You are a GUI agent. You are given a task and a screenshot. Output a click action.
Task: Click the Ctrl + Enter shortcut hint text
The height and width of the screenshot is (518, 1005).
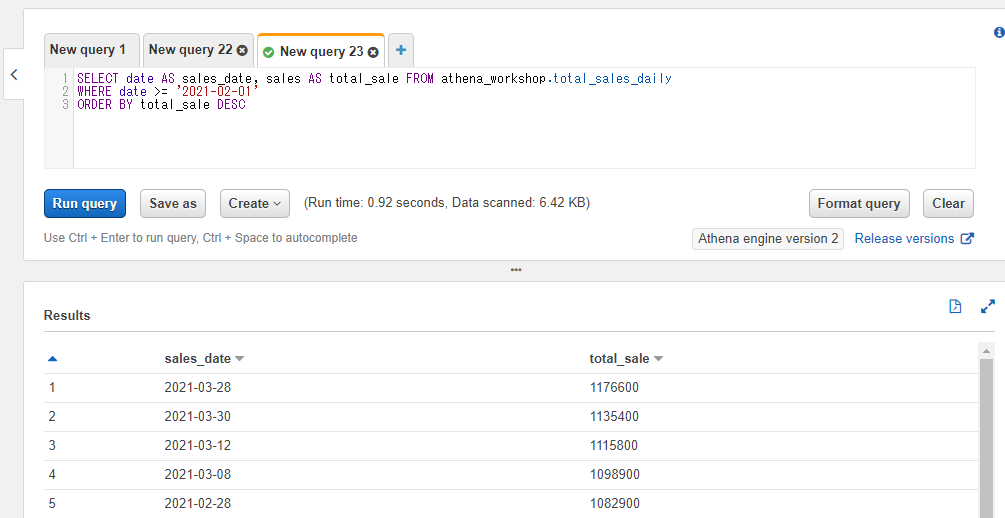[201, 238]
